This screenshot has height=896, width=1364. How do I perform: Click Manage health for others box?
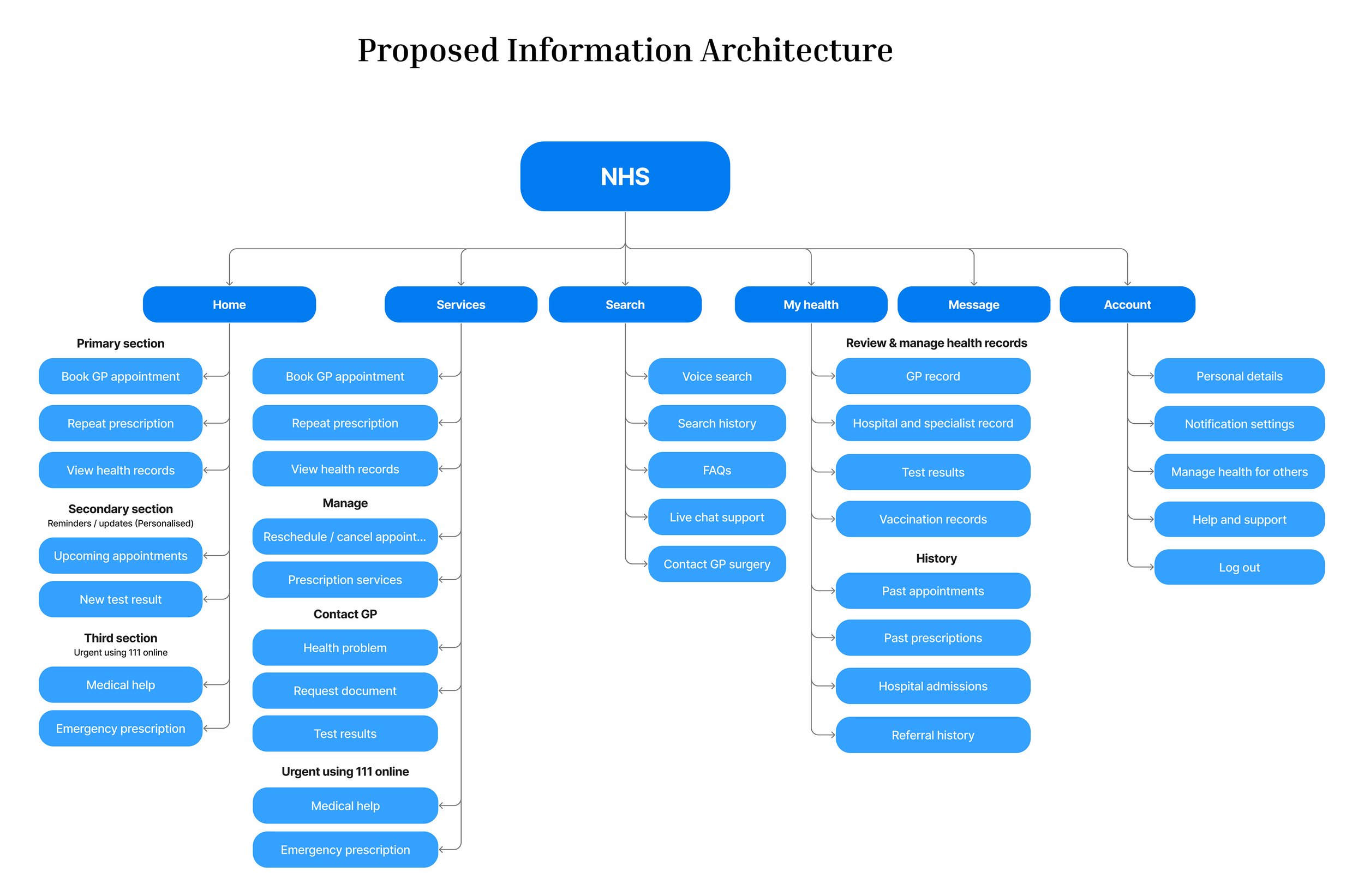[1239, 472]
